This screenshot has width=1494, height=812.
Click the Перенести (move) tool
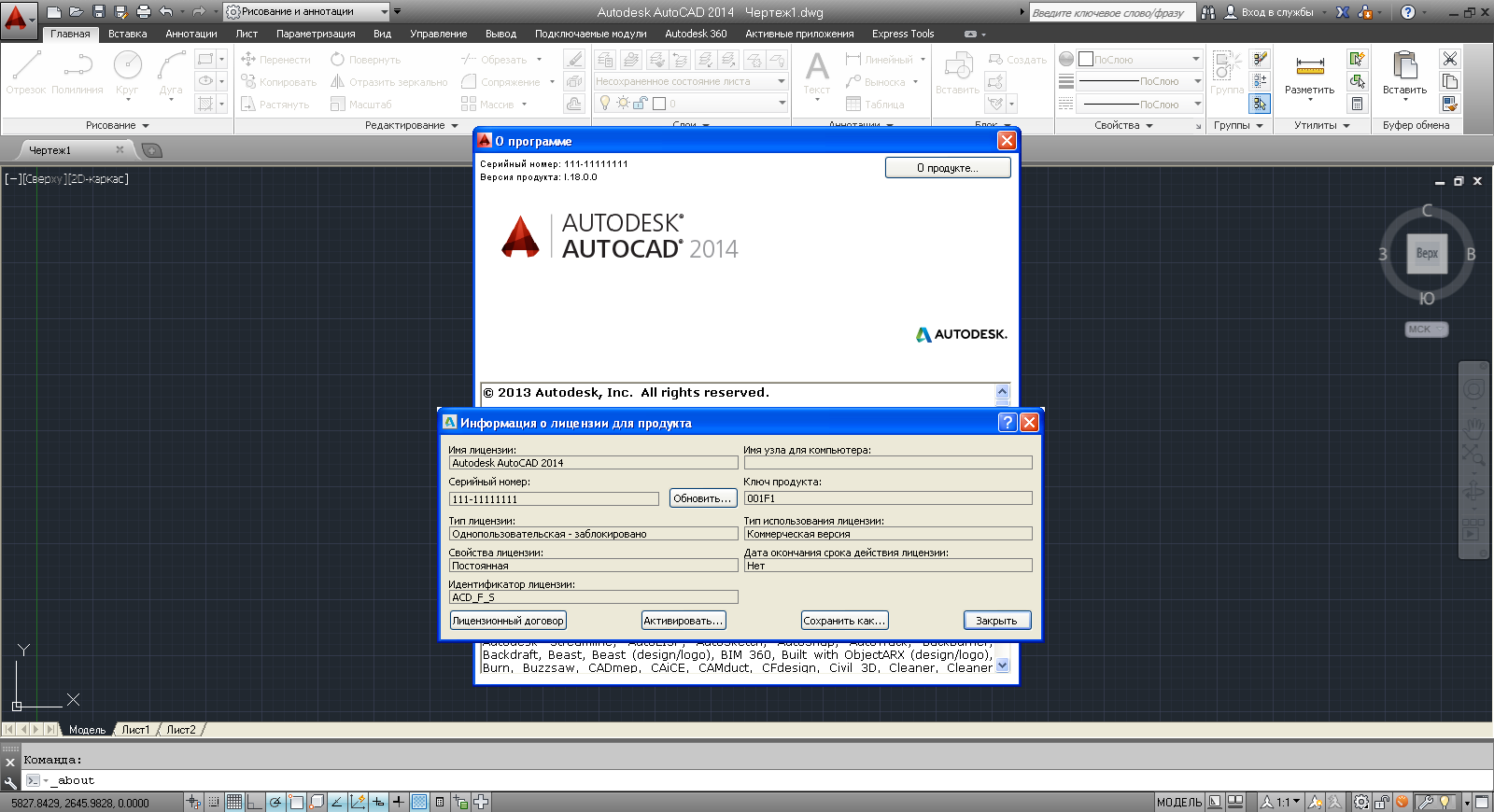point(275,60)
